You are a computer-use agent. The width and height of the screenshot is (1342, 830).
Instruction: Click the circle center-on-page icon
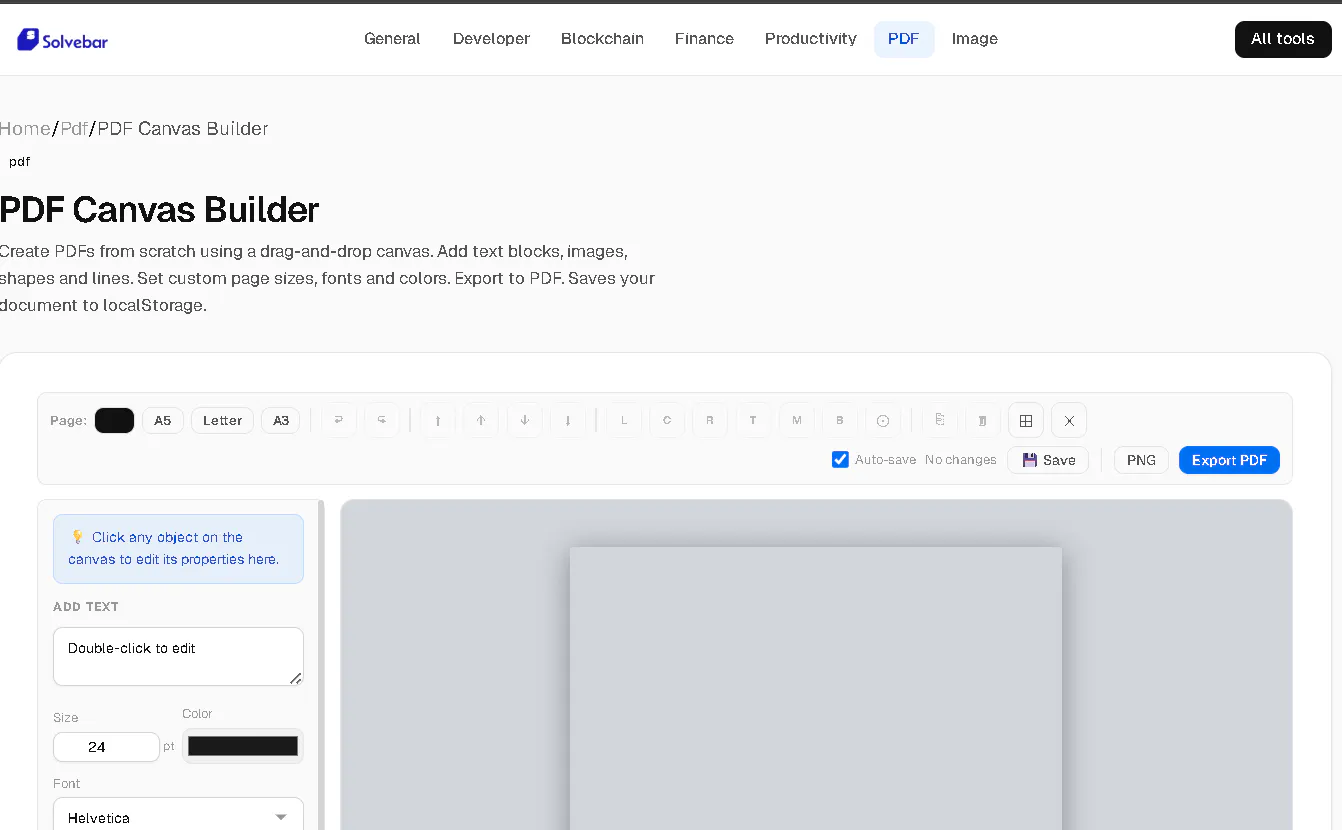pyautogui.click(x=883, y=420)
